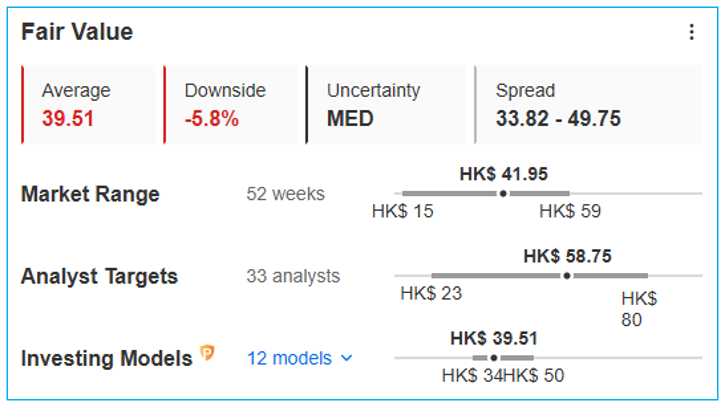Open the three-dot options menu
This screenshot has height=407, width=727.
691,32
